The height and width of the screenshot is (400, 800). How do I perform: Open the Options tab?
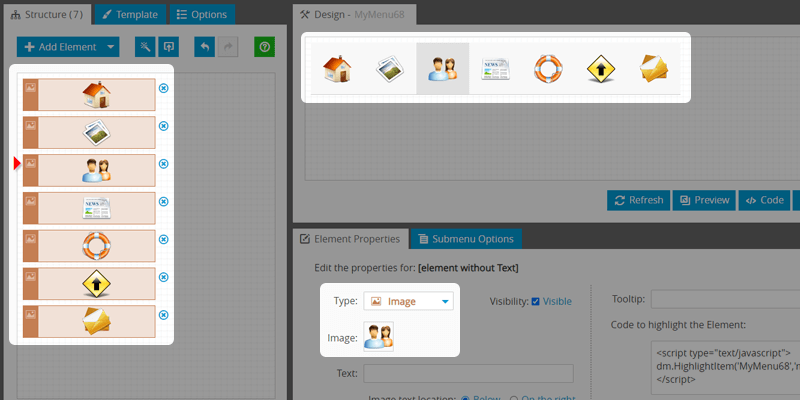202,14
